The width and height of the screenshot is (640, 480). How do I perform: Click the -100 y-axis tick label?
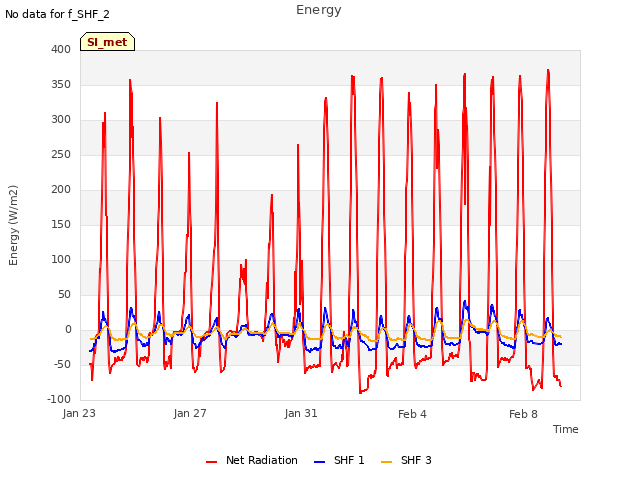(x=59, y=400)
